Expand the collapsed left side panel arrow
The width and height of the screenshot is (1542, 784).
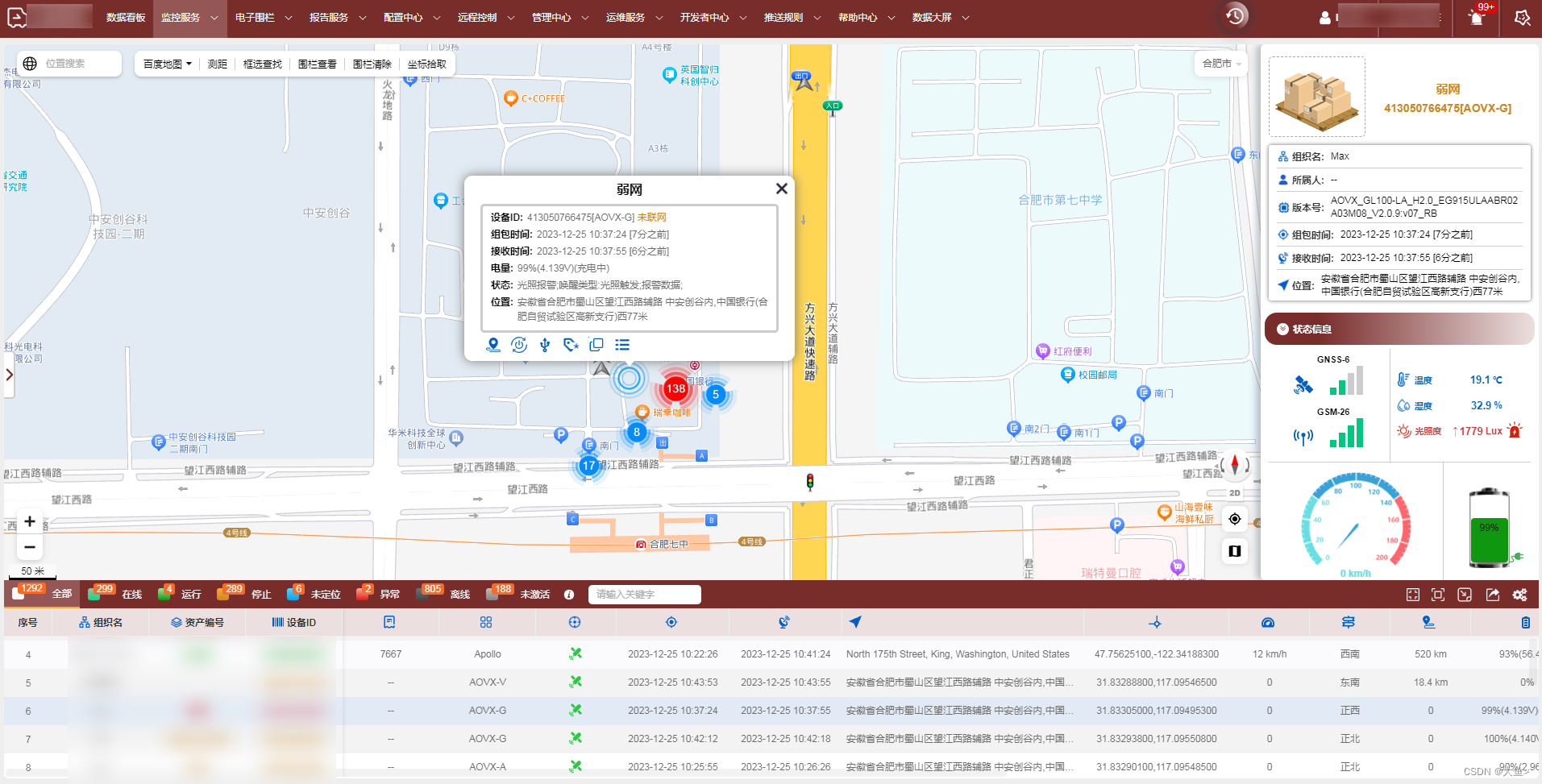(9, 375)
